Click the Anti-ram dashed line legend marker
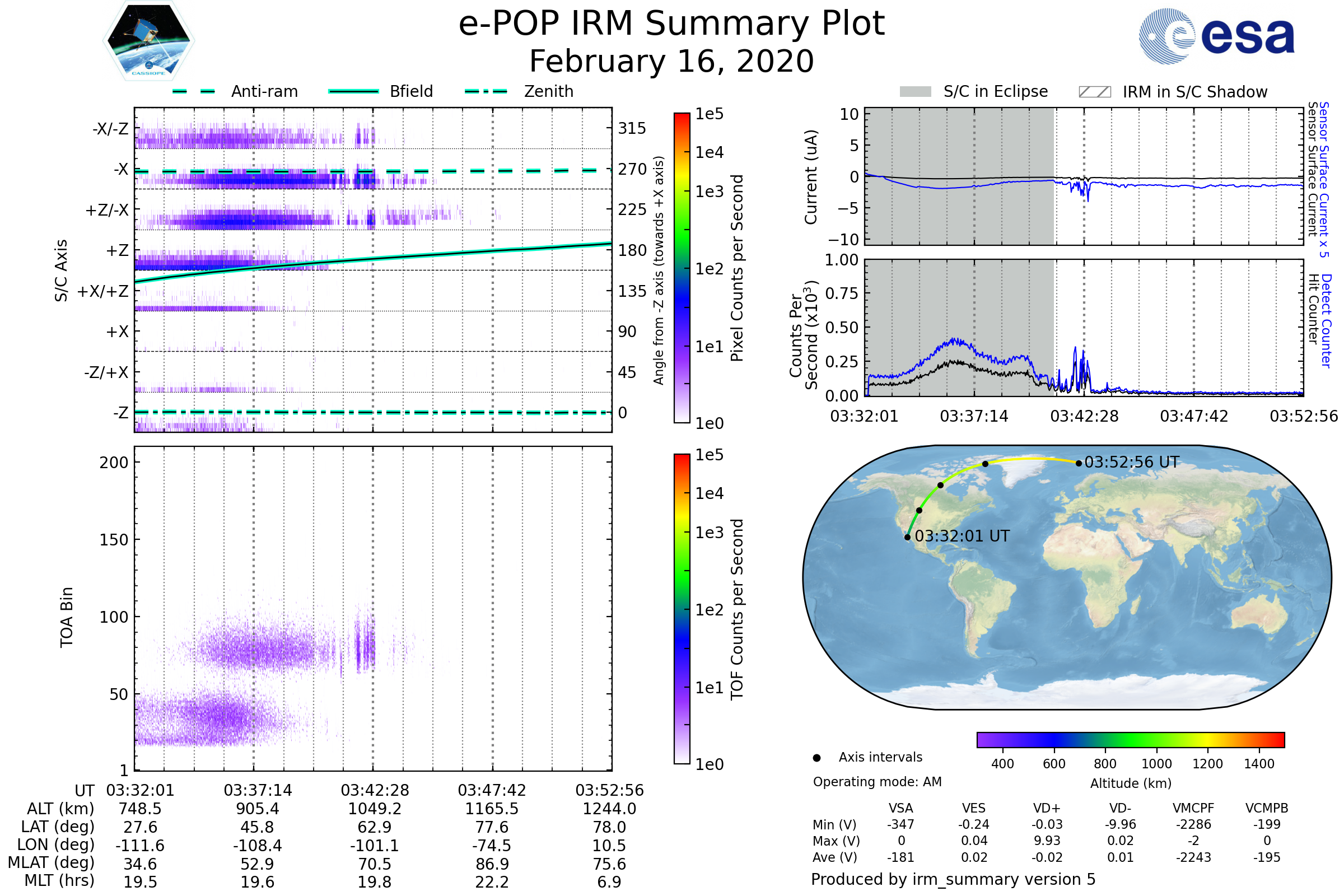The height and width of the screenshot is (896, 1344). (194, 91)
